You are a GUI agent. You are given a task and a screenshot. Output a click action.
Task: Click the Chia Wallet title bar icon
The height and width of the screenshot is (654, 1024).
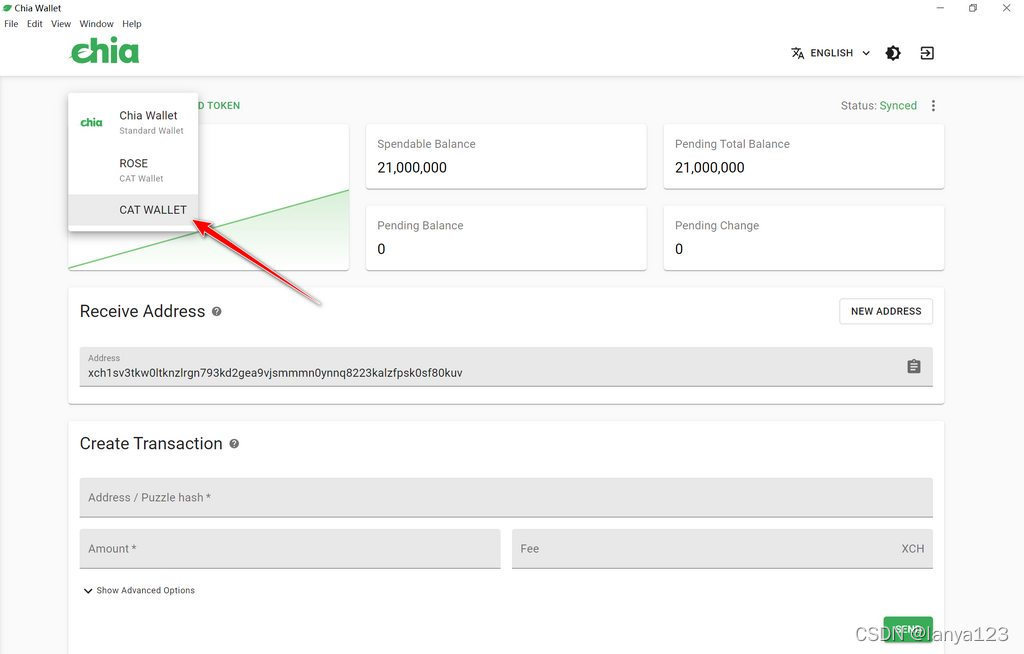coord(7,8)
